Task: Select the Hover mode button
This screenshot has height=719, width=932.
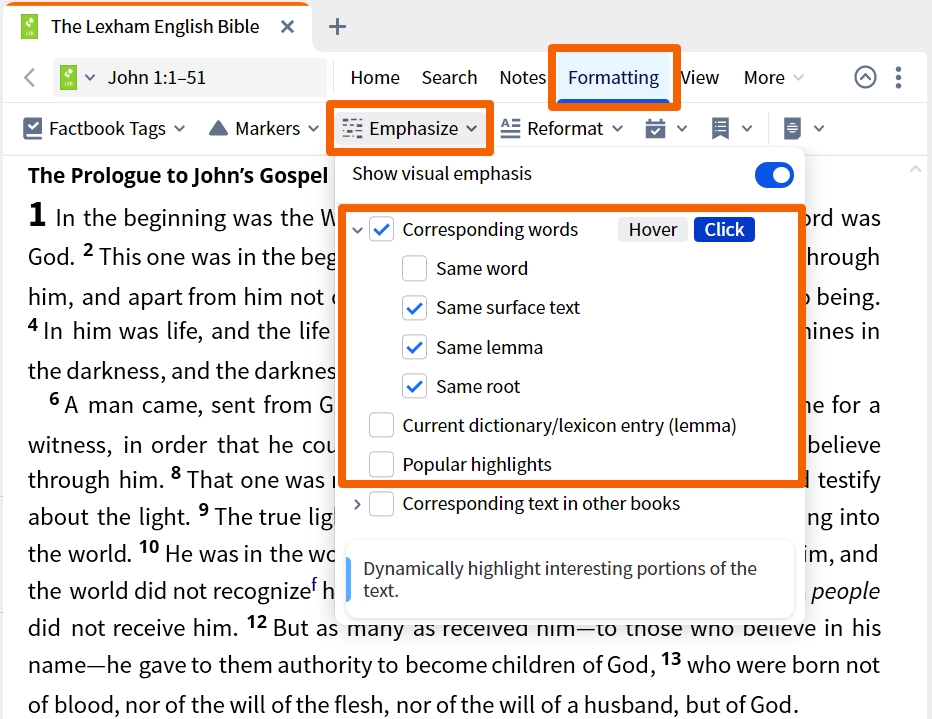Action: click(x=653, y=229)
